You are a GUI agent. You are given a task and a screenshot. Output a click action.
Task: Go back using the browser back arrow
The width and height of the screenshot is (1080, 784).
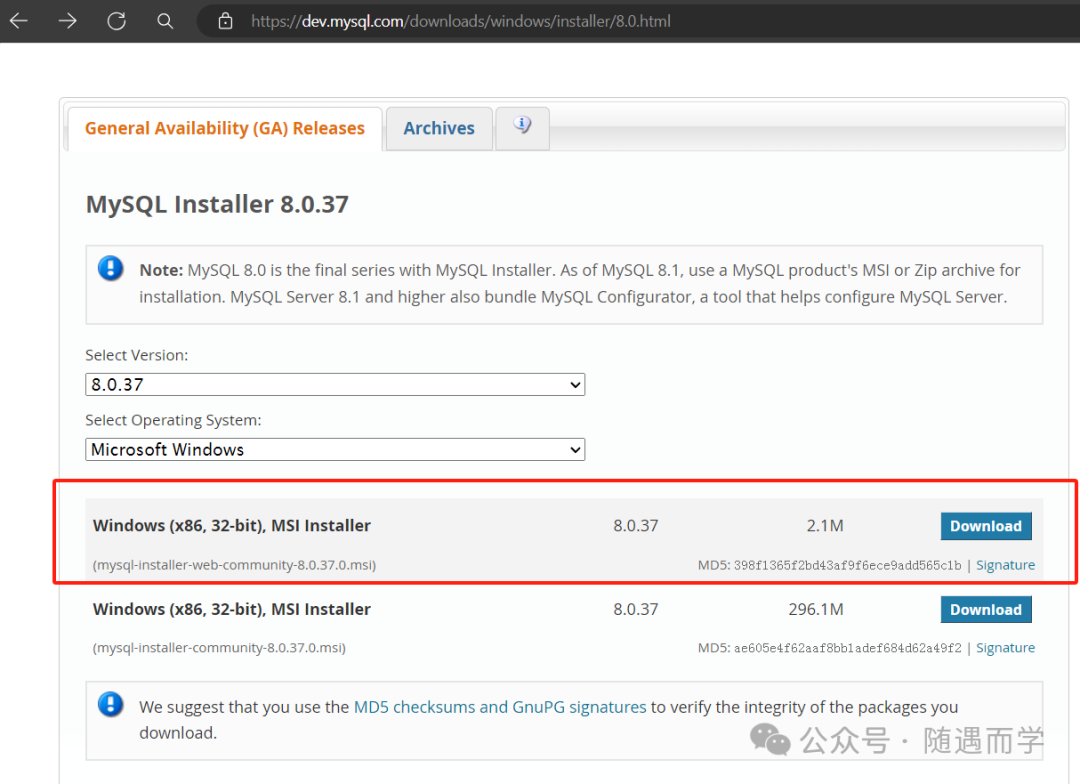click(x=19, y=21)
